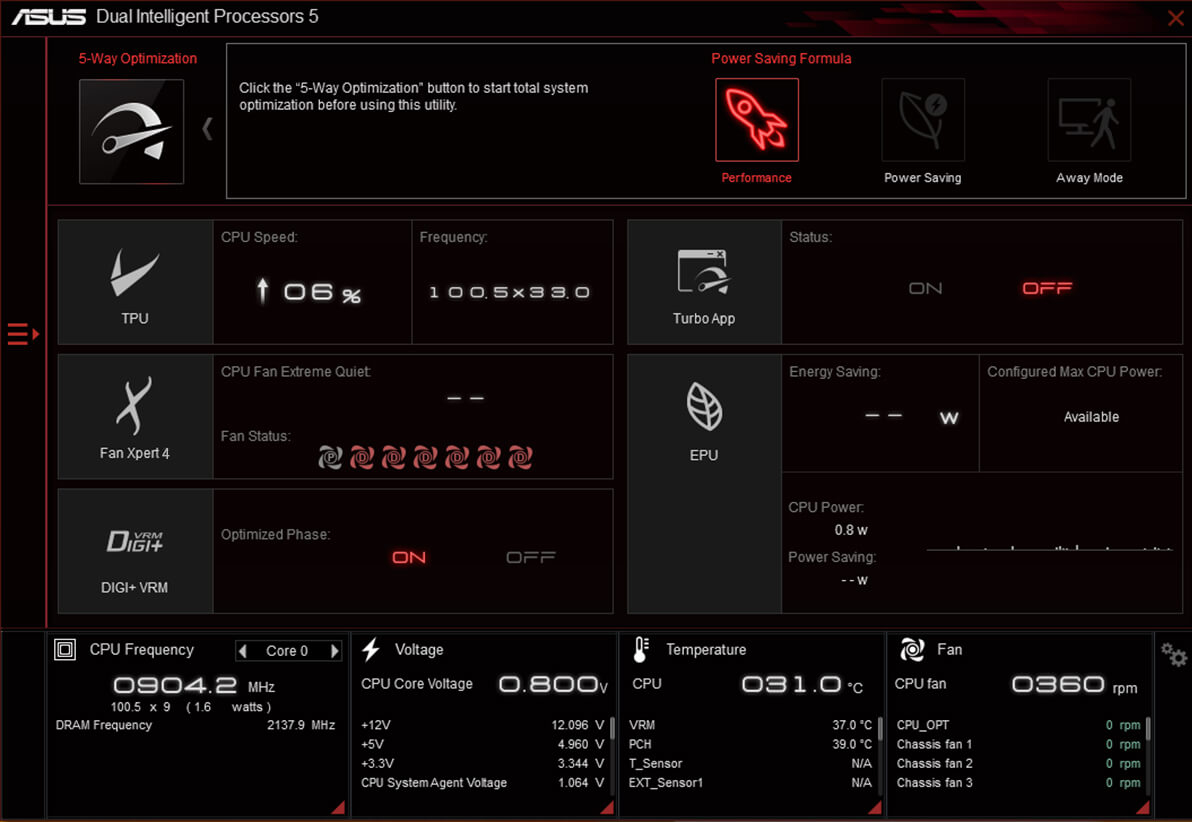1192x822 pixels.
Task: Click the Fan panel scrollbar
Action: point(1147,730)
